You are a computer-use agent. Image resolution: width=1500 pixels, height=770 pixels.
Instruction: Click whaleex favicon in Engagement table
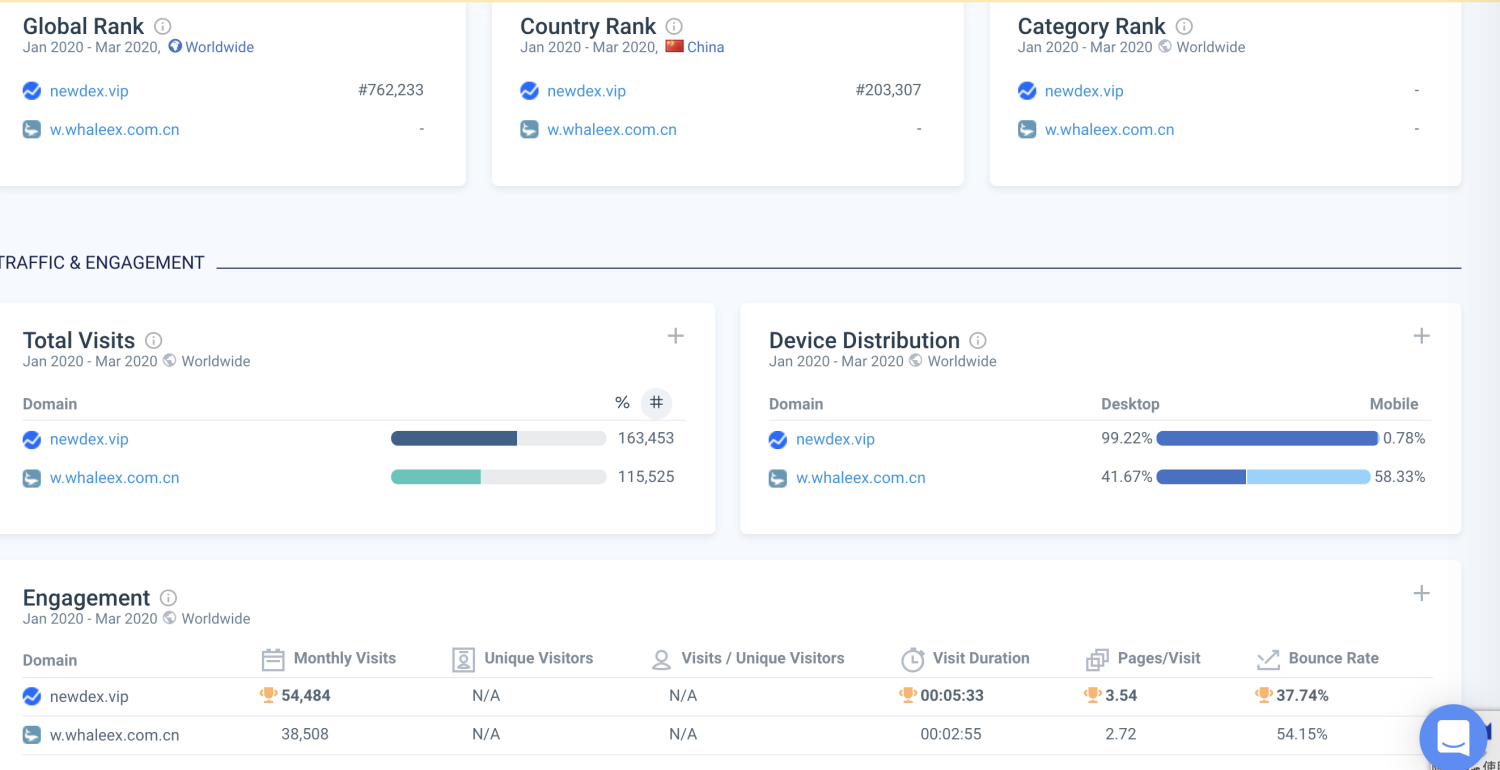(x=32, y=735)
